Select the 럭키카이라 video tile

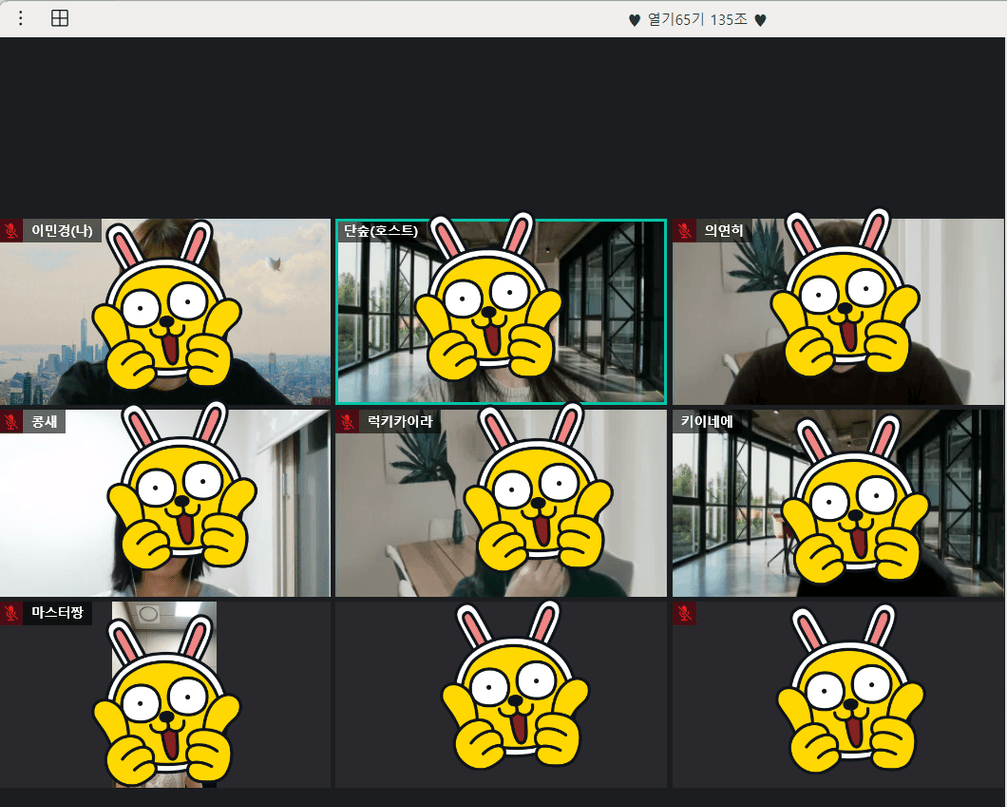click(501, 503)
